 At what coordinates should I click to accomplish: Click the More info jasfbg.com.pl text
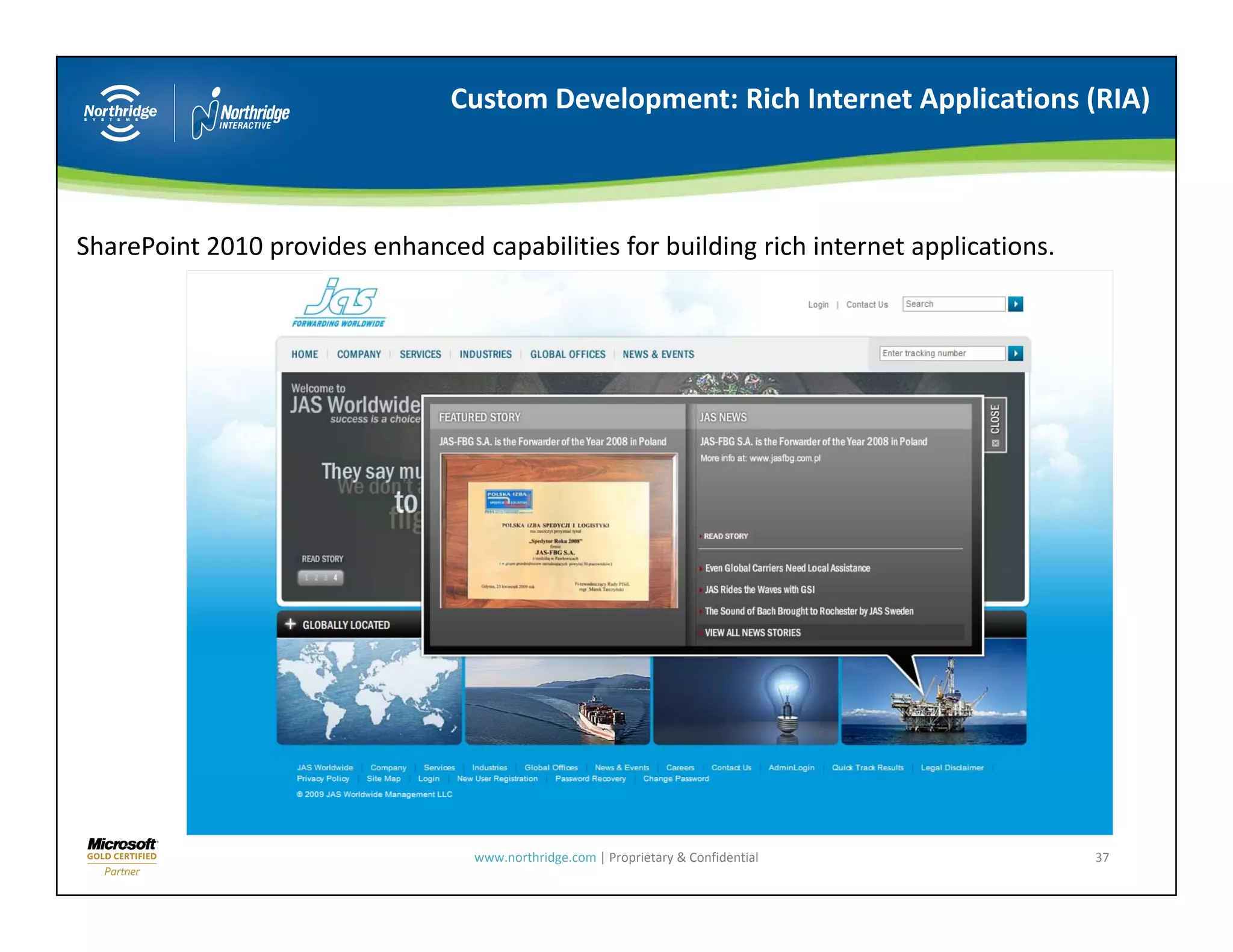pos(760,459)
